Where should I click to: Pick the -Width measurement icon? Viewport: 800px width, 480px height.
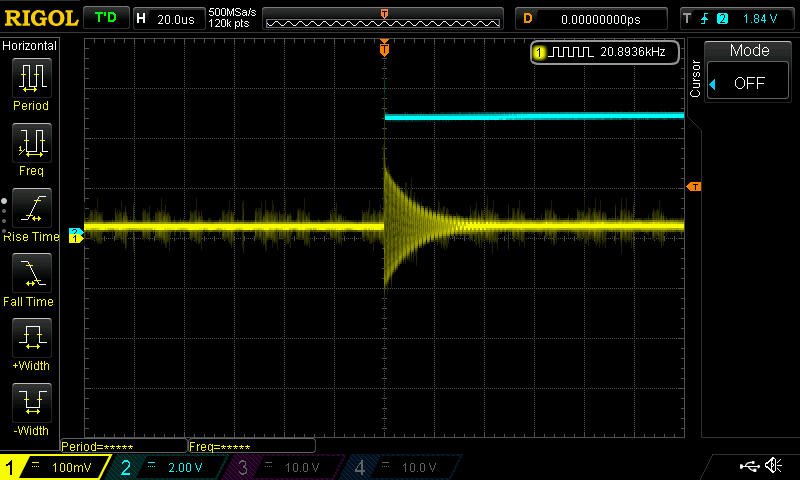[x=31, y=404]
